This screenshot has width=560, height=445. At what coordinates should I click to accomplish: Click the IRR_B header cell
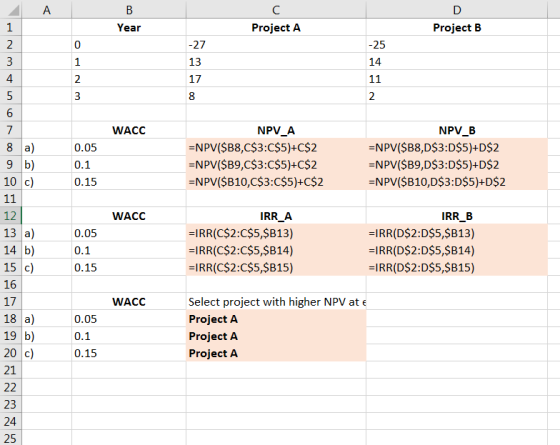[457, 216]
